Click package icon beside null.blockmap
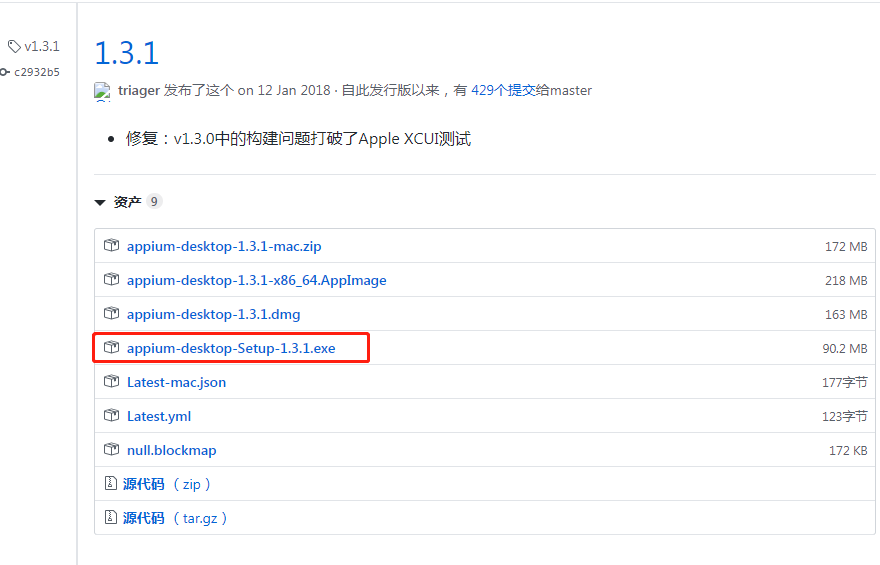Image resolution: width=880 pixels, height=565 pixels. (x=111, y=449)
